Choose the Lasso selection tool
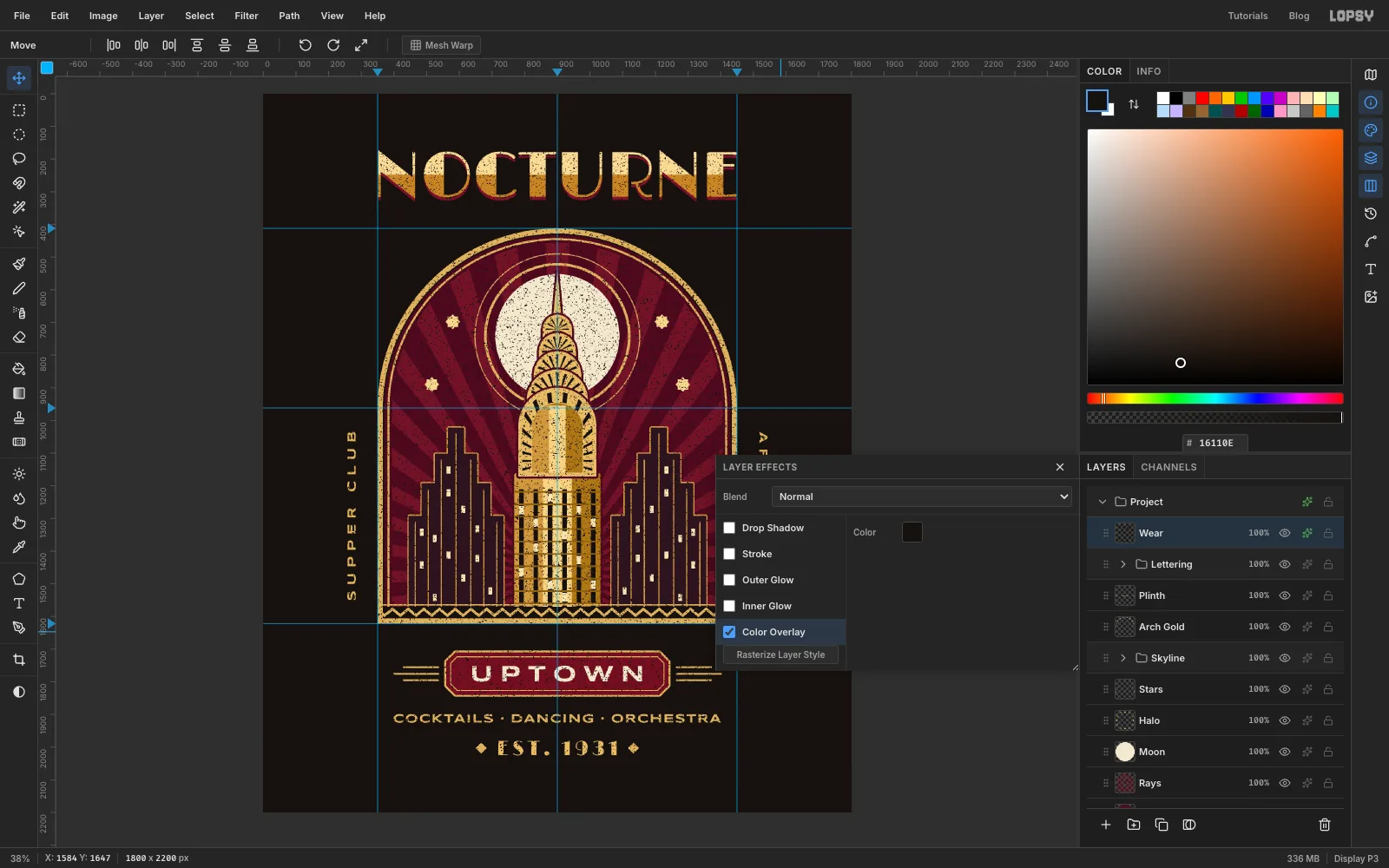1389x868 pixels. click(x=19, y=159)
